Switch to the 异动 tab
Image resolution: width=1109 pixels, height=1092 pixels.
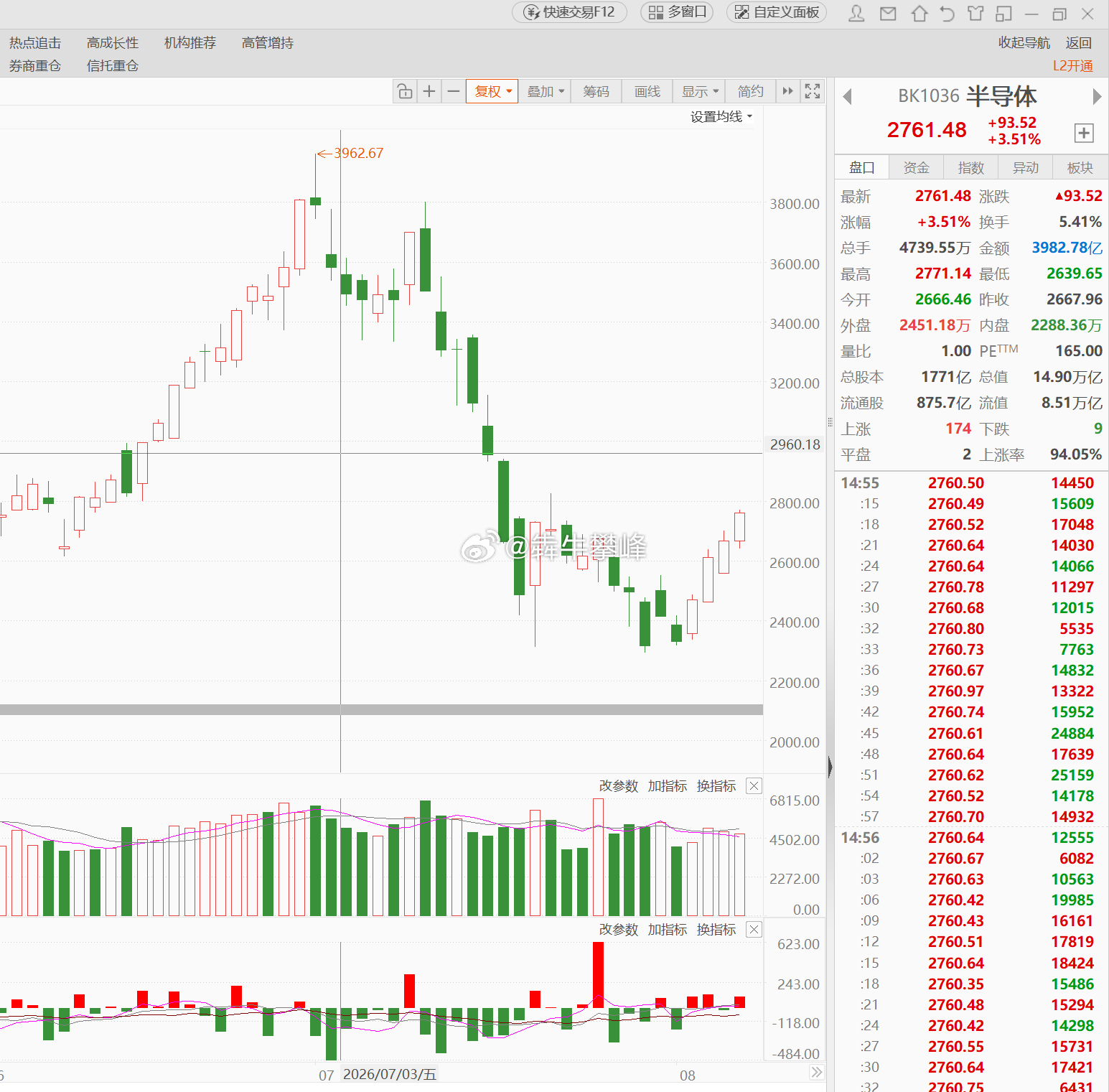coord(1025,168)
